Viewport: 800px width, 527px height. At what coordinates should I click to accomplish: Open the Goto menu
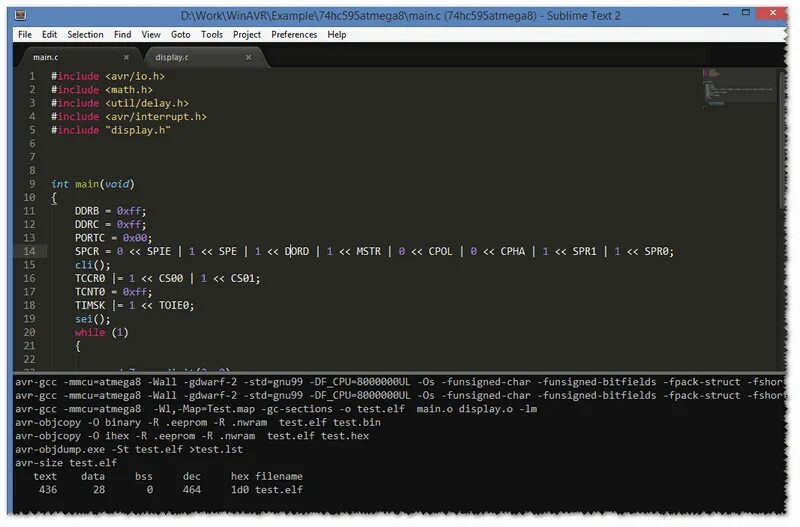coord(181,34)
